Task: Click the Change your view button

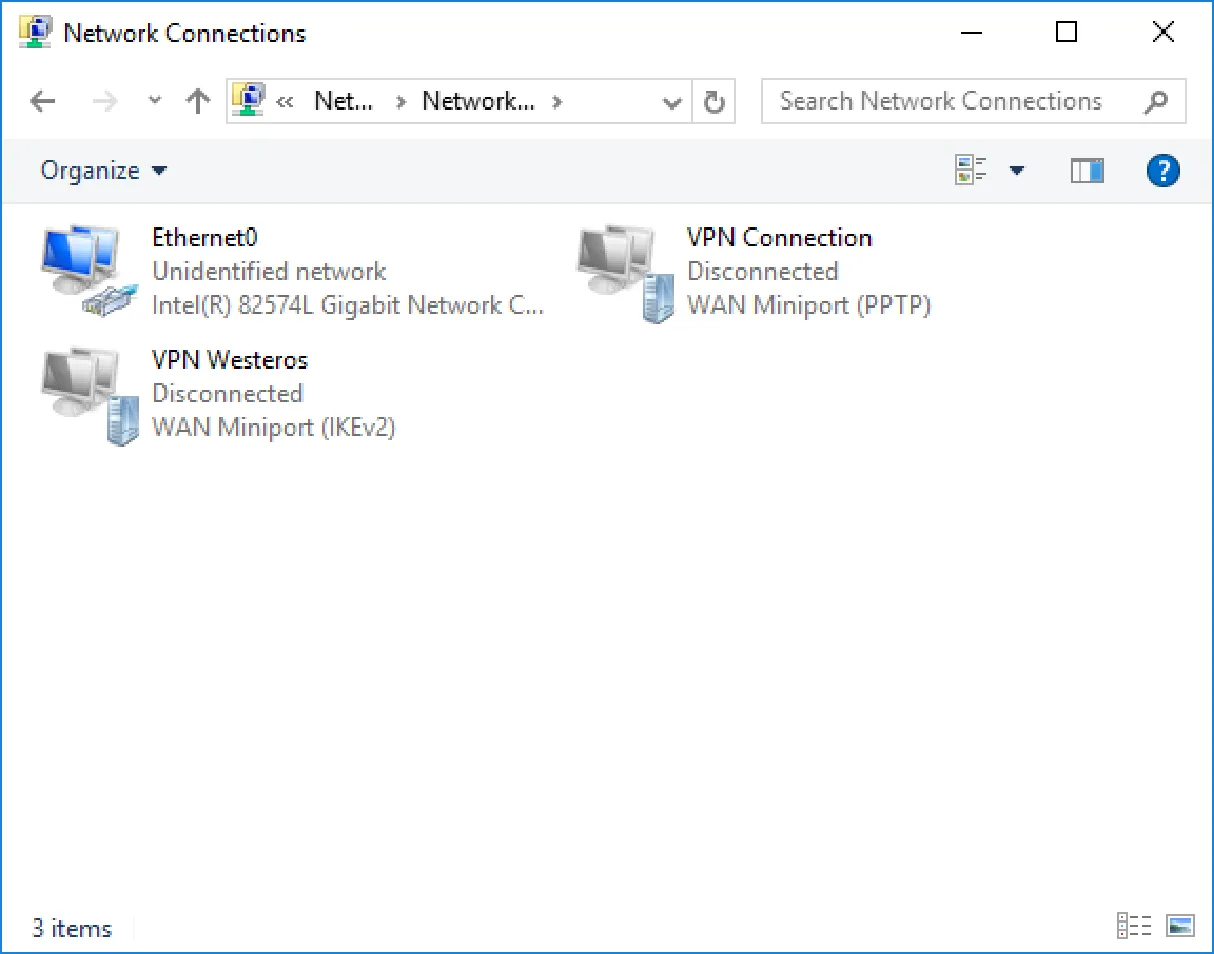Action: point(971,171)
